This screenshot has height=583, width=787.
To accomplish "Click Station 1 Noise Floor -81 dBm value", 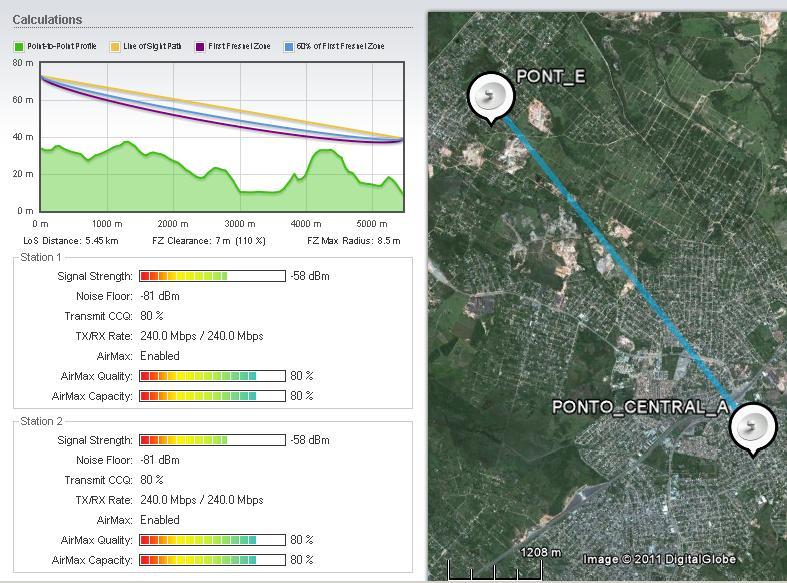I will pos(160,296).
